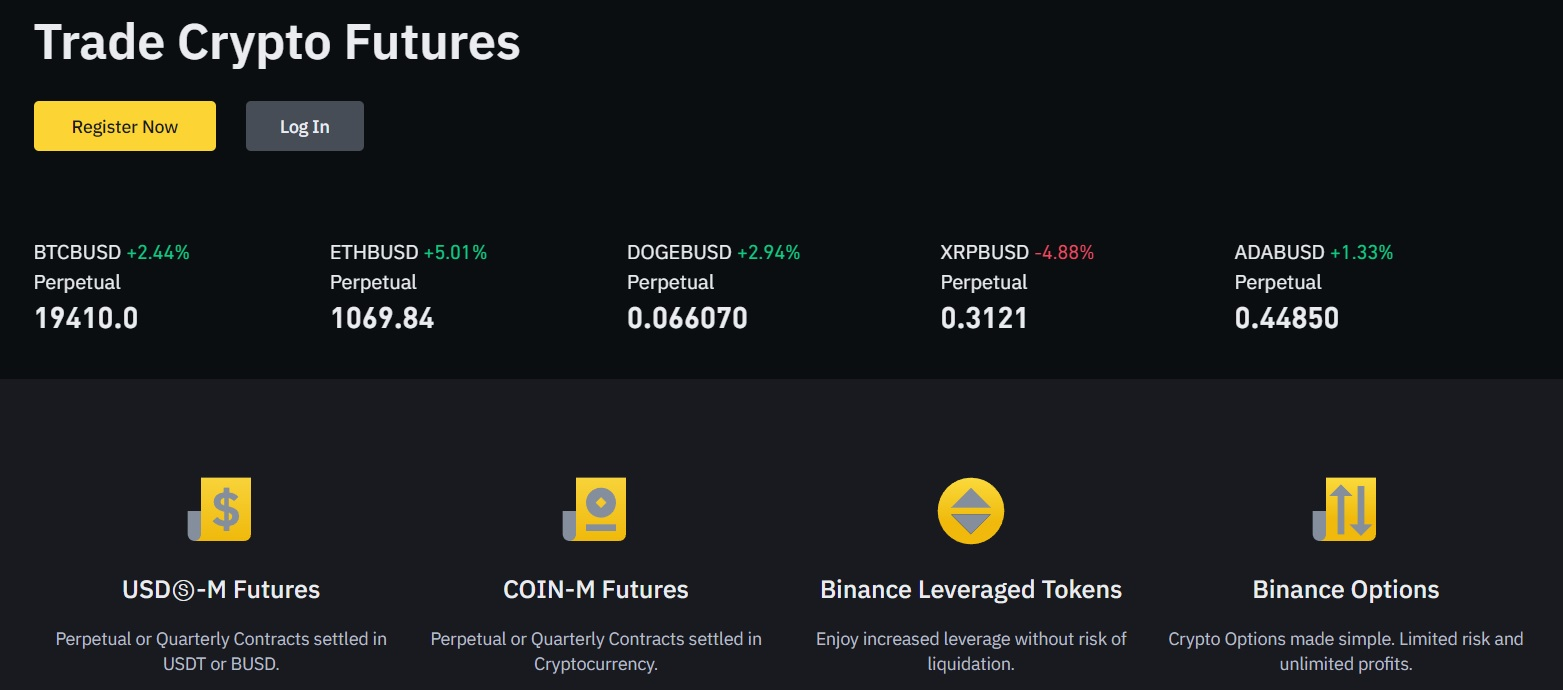This screenshot has width=1563, height=690.
Task: Click the -4.88% change value
Action: pos(1064,252)
